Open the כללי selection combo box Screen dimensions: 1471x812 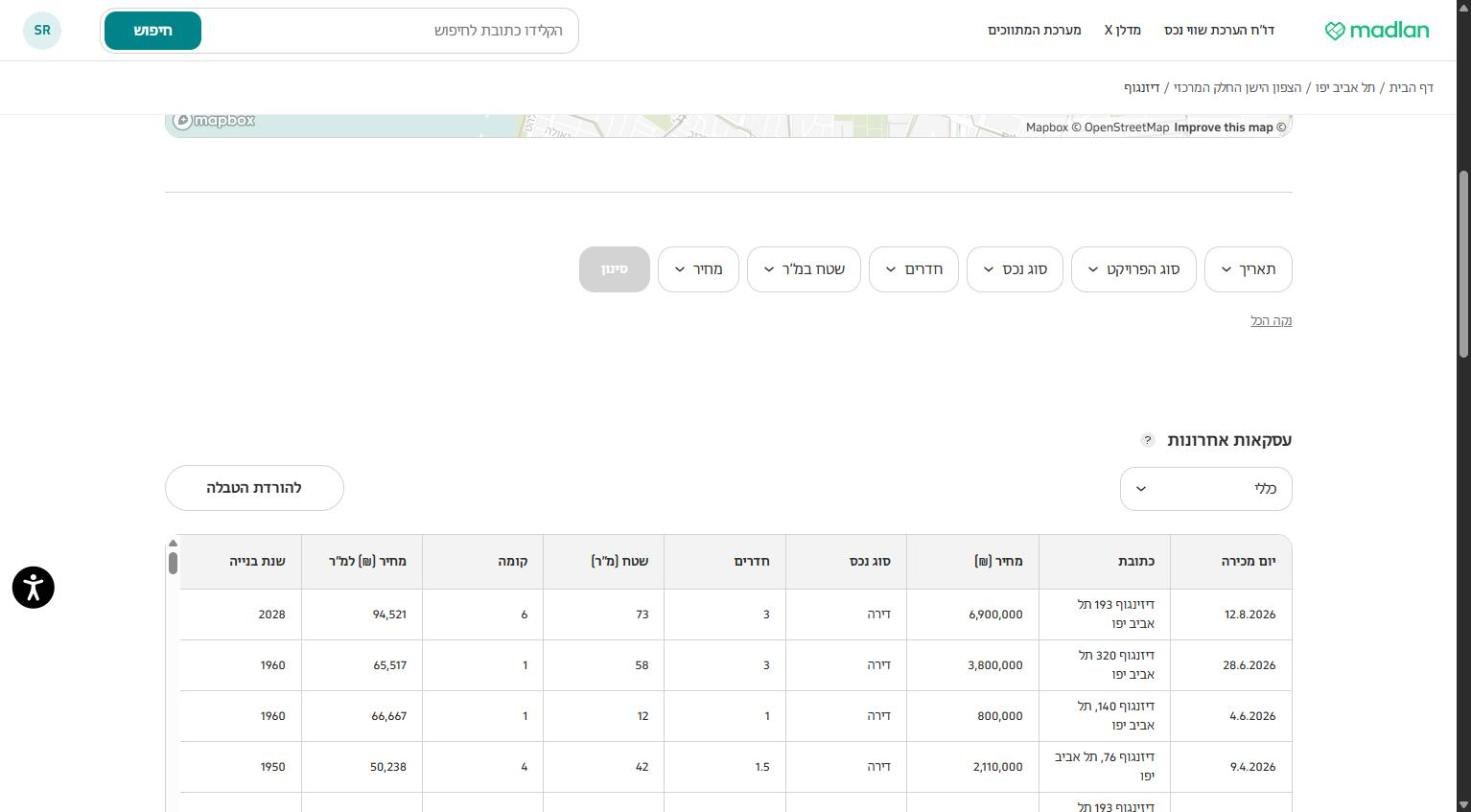(x=1206, y=489)
